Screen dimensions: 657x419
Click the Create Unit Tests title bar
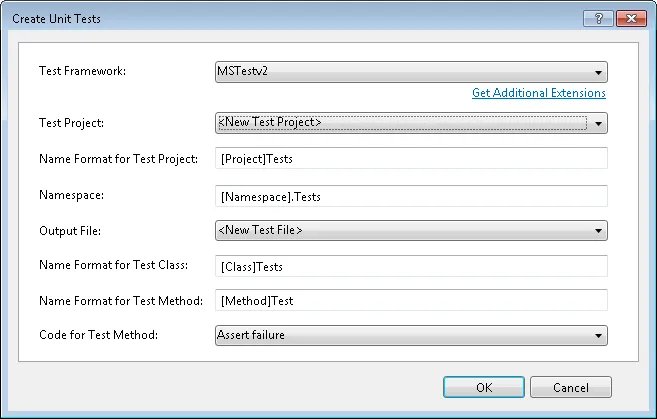click(x=250, y=18)
